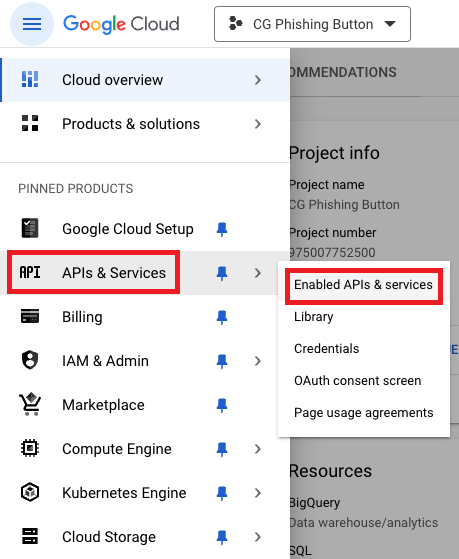The height and width of the screenshot is (559, 459).
Task: Toggle the Compute Engine pin
Action: (222, 449)
